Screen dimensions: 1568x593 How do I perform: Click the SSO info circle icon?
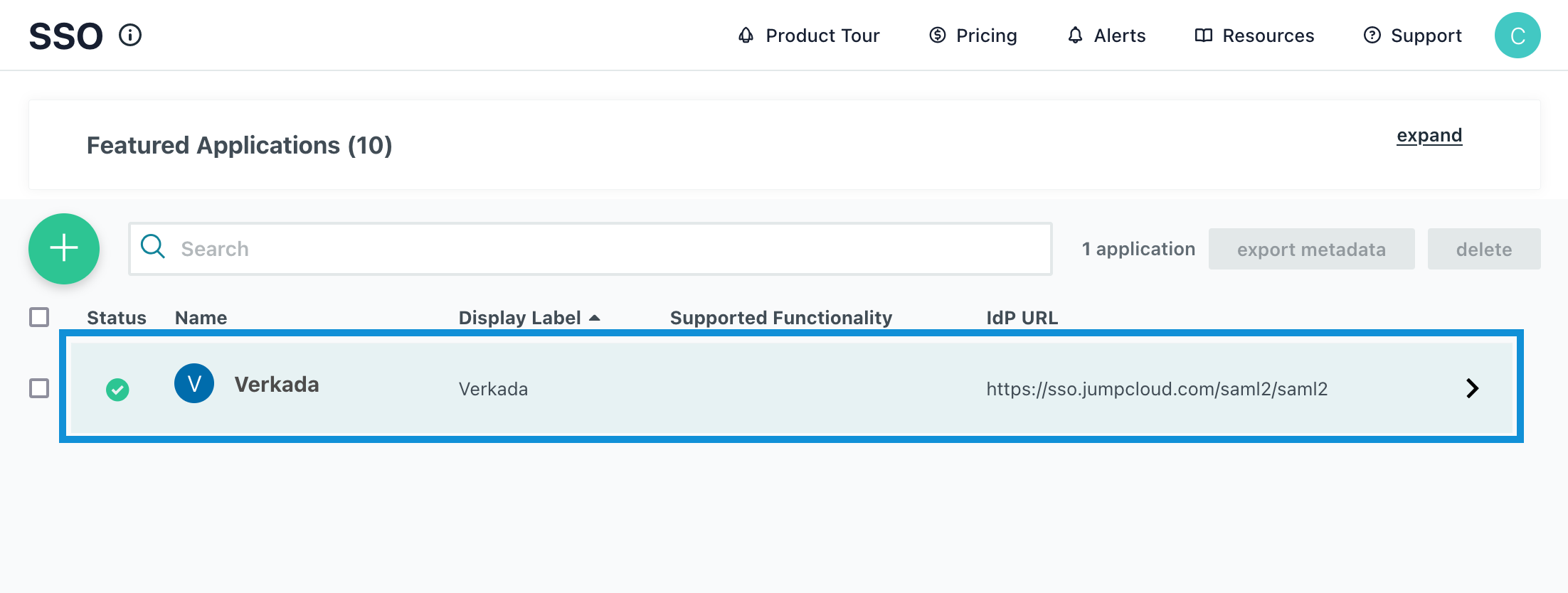(130, 35)
